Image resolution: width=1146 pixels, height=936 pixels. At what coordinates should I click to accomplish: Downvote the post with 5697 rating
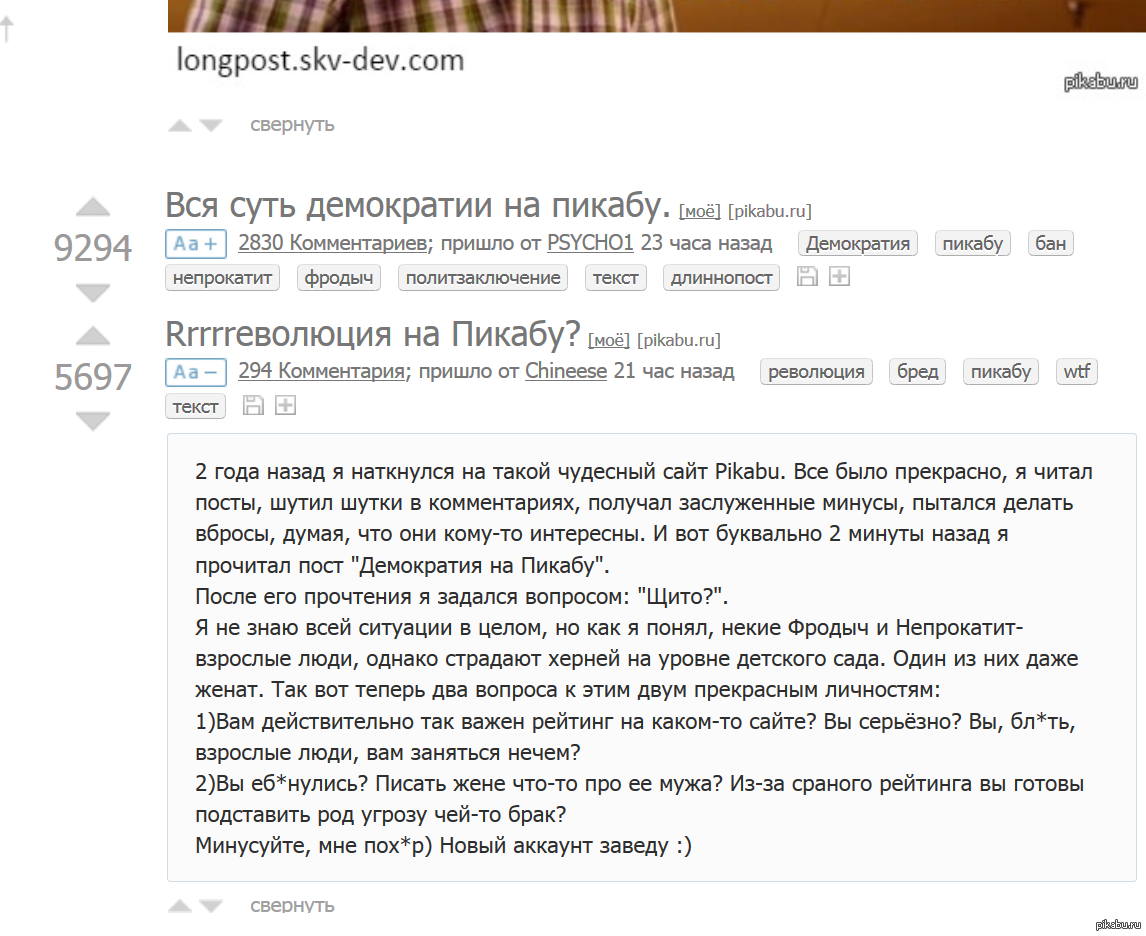click(x=93, y=421)
